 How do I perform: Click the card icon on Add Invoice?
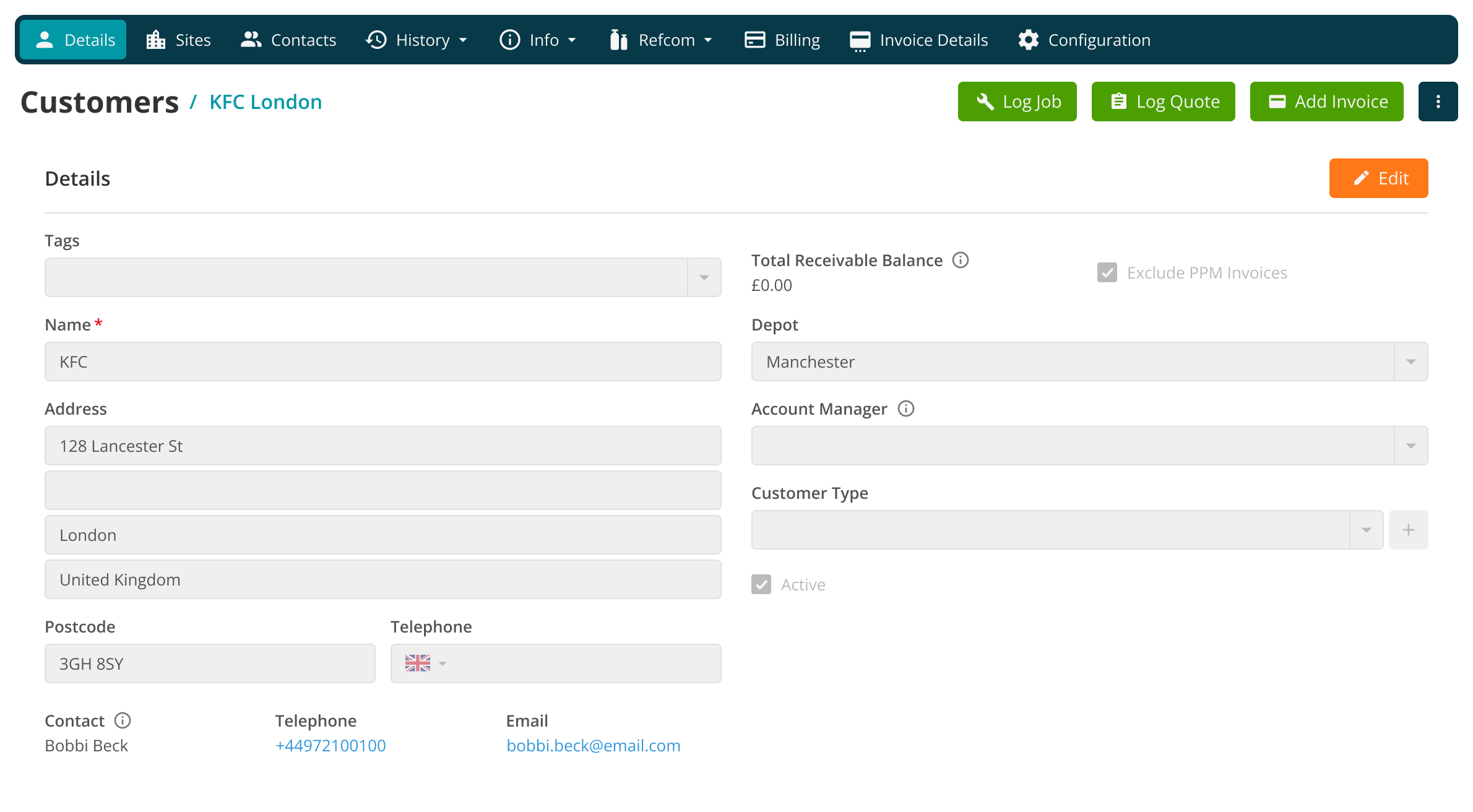tap(1277, 101)
